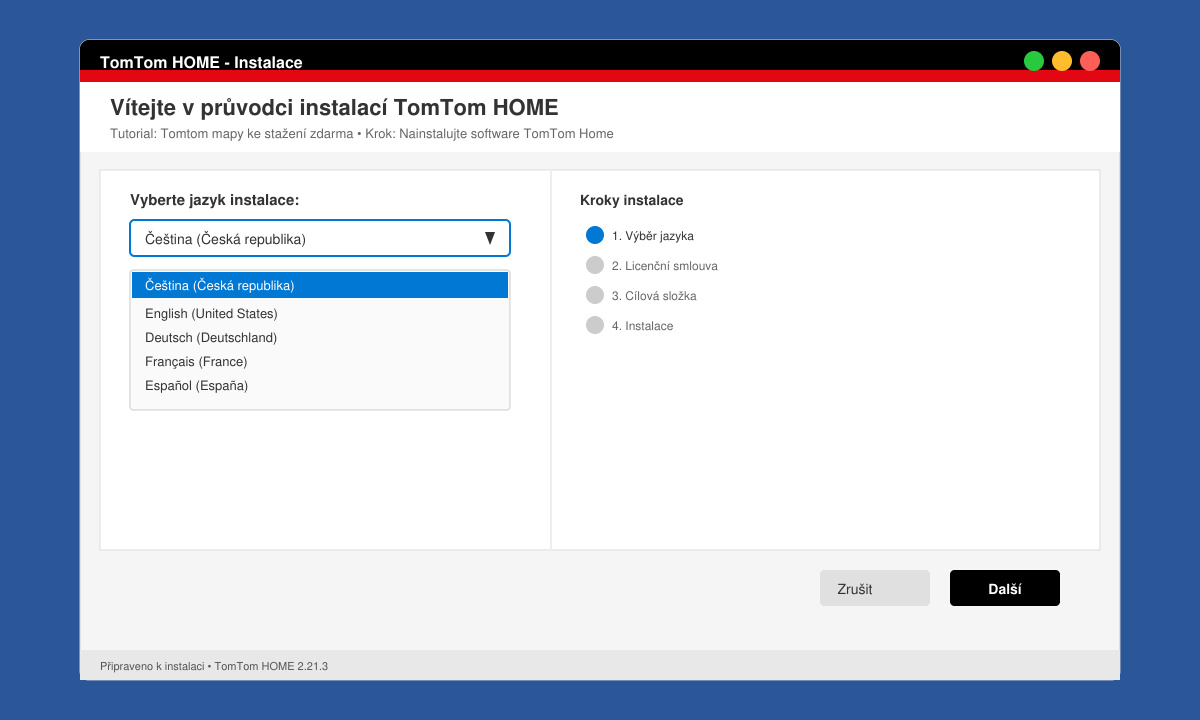Click the red window control button
Screen dimensions: 1200x720
pos(1090,61)
